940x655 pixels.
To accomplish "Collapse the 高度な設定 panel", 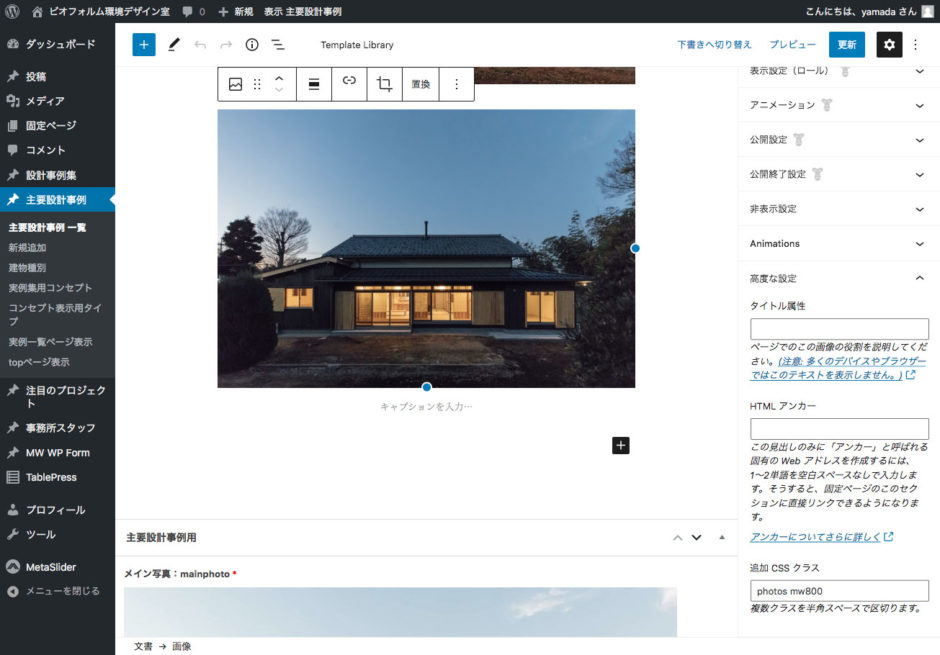I will (839, 279).
